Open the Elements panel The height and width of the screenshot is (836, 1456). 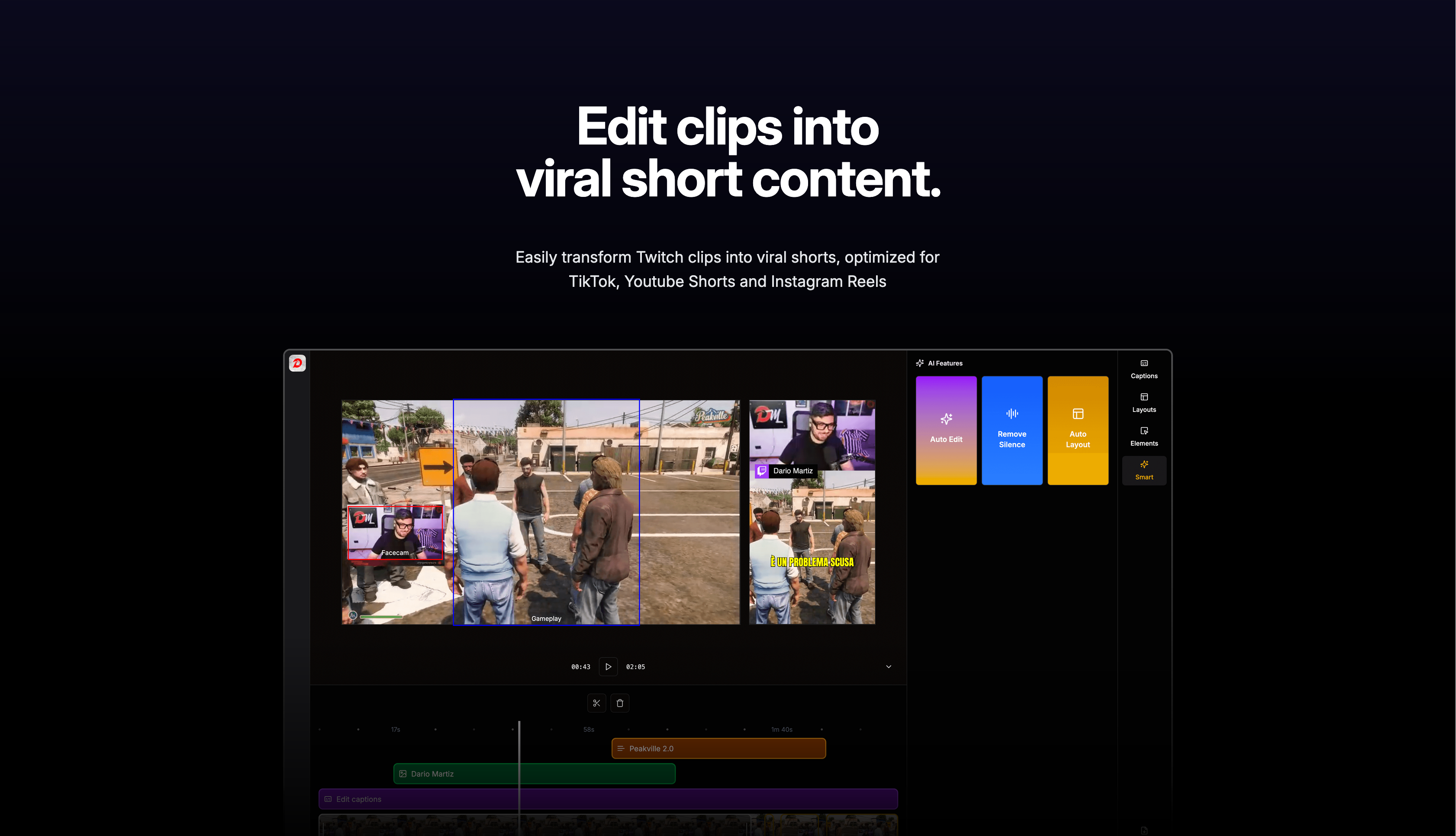point(1144,437)
